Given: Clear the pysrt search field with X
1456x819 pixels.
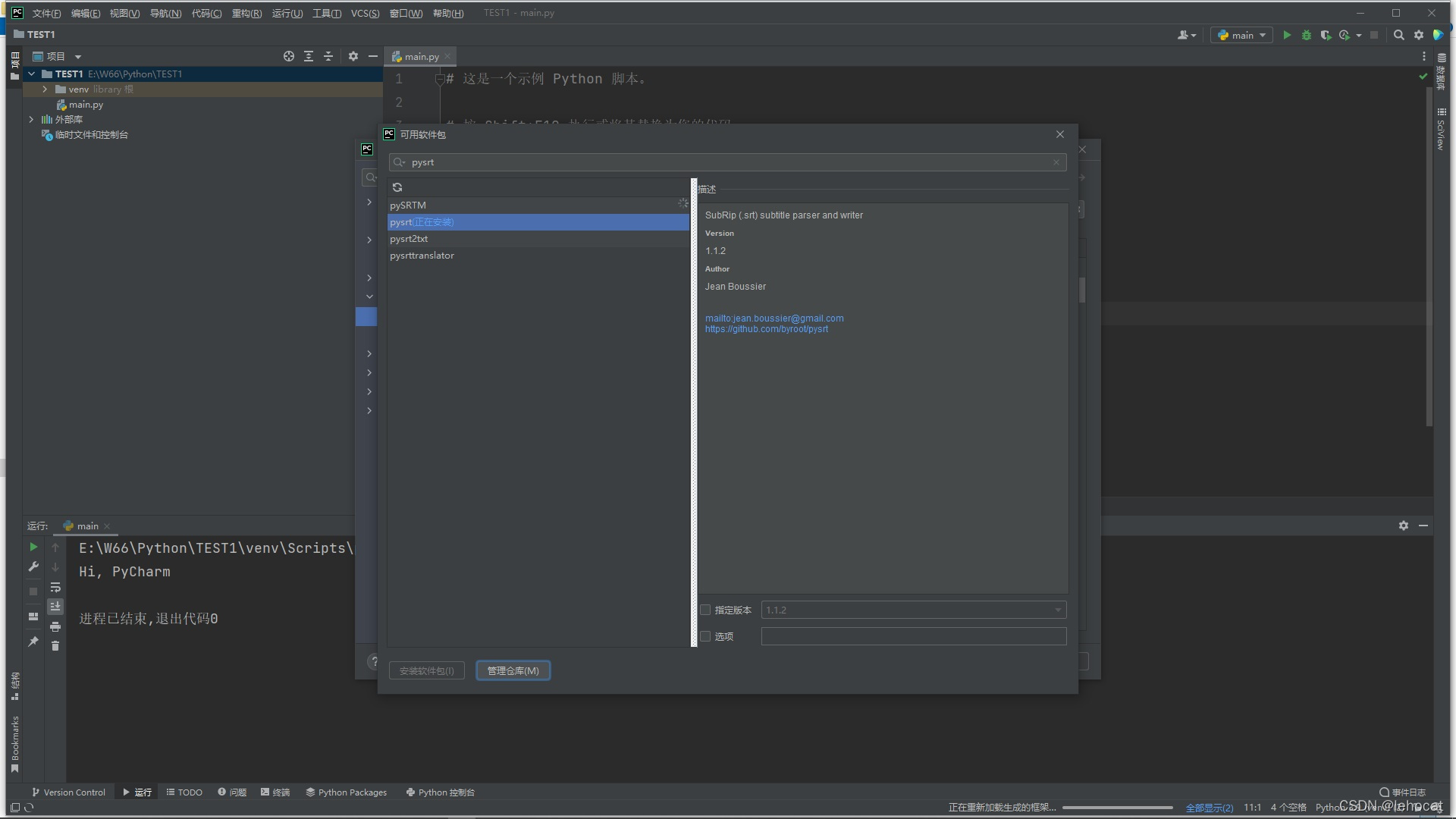Looking at the screenshot, I should click(x=1056, y=162).
